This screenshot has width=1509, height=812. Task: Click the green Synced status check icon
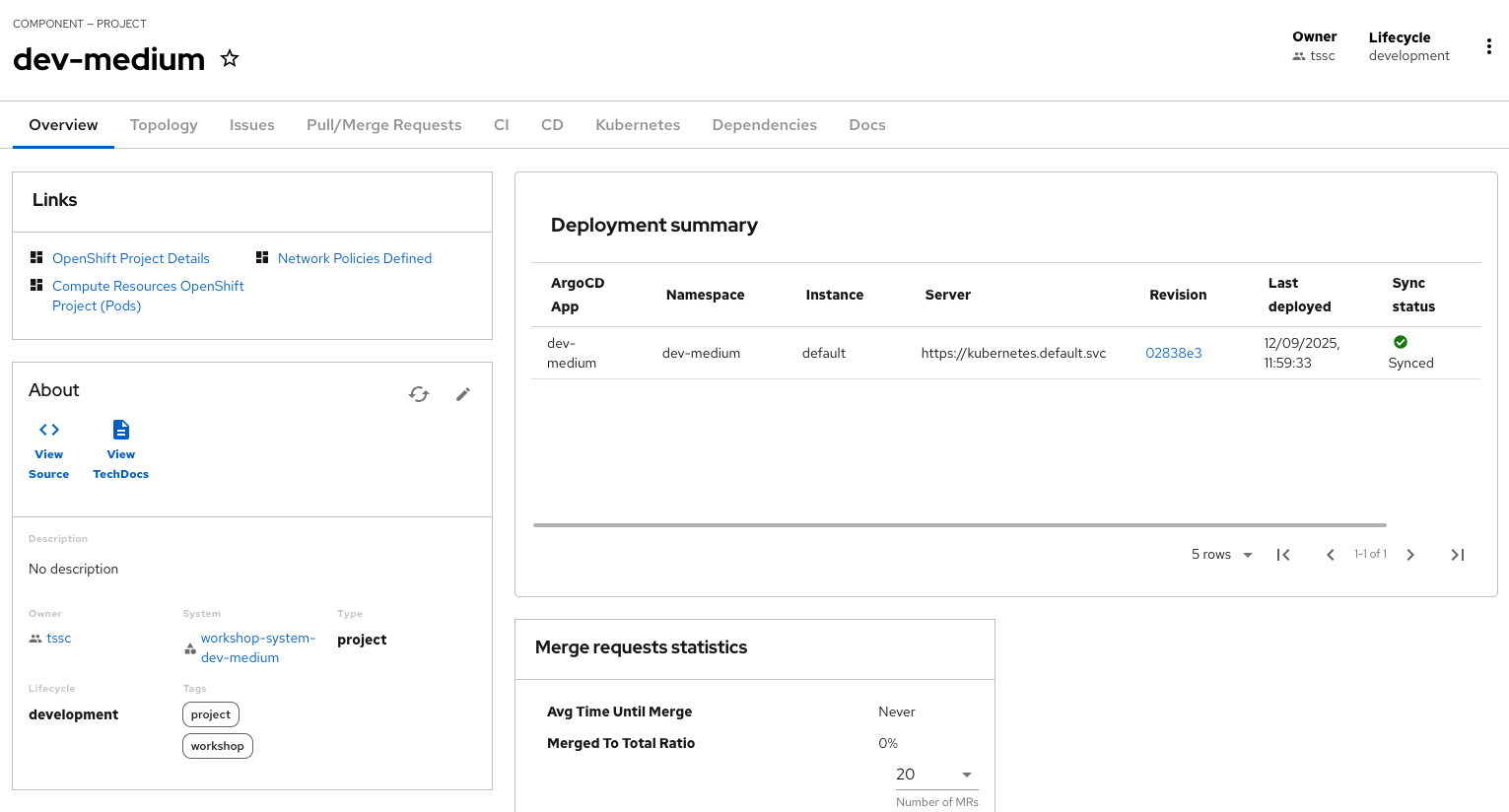tap(1401, 342)
